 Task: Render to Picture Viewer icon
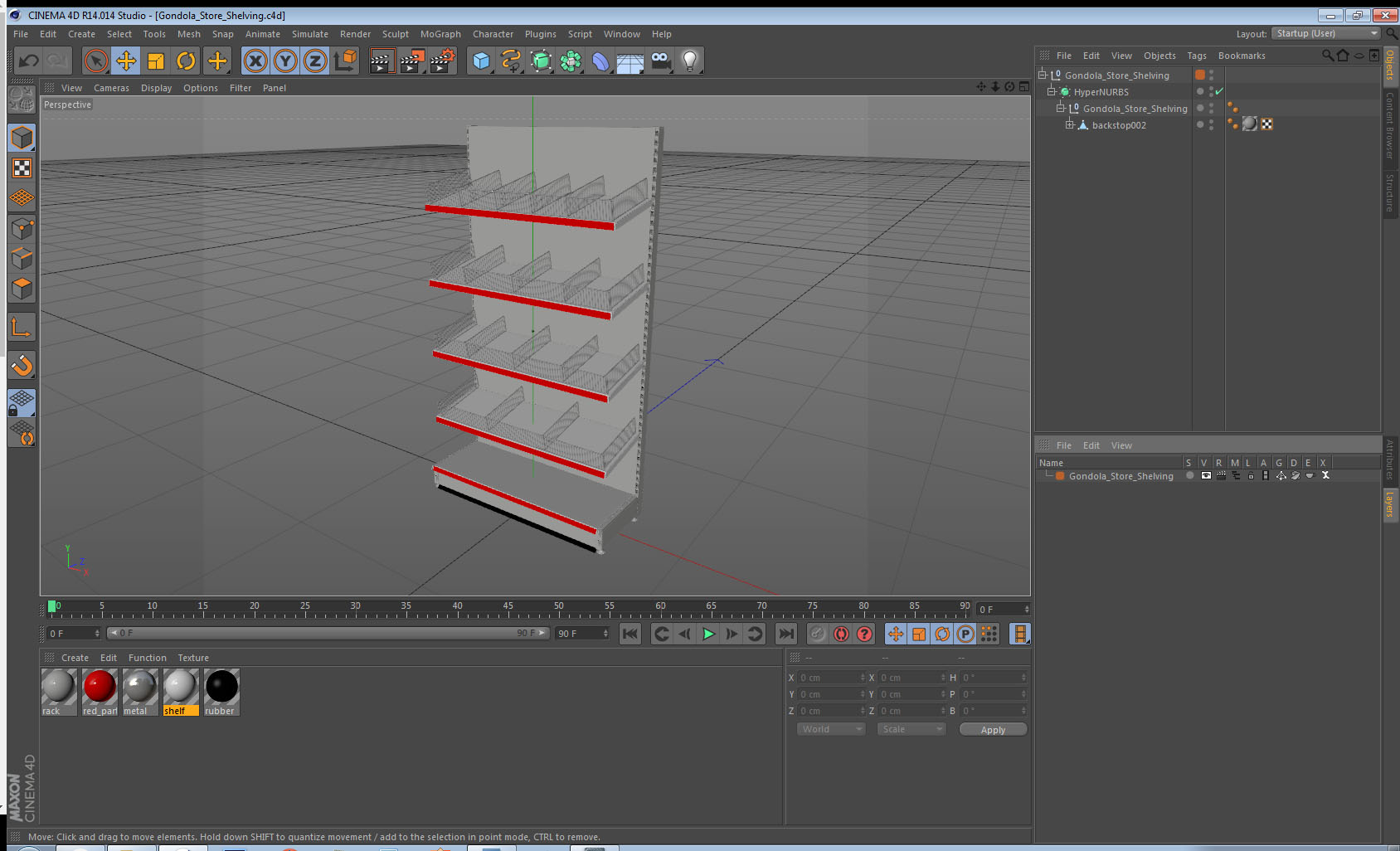click(412, 61)
